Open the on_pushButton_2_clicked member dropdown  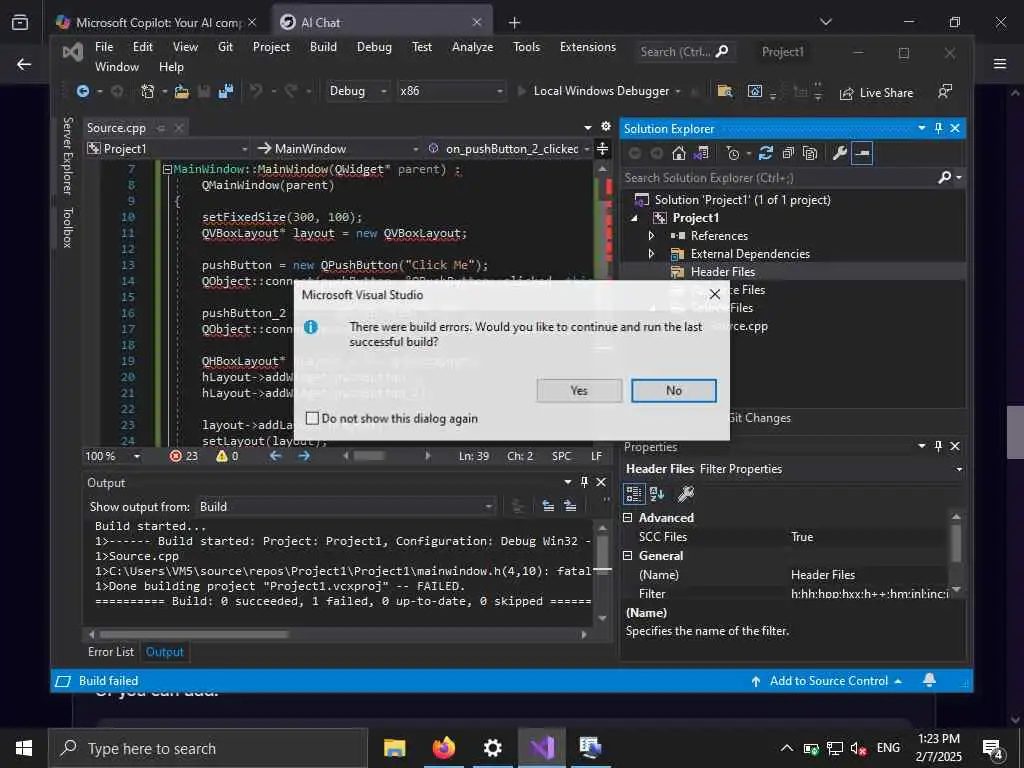click(509, 149)
